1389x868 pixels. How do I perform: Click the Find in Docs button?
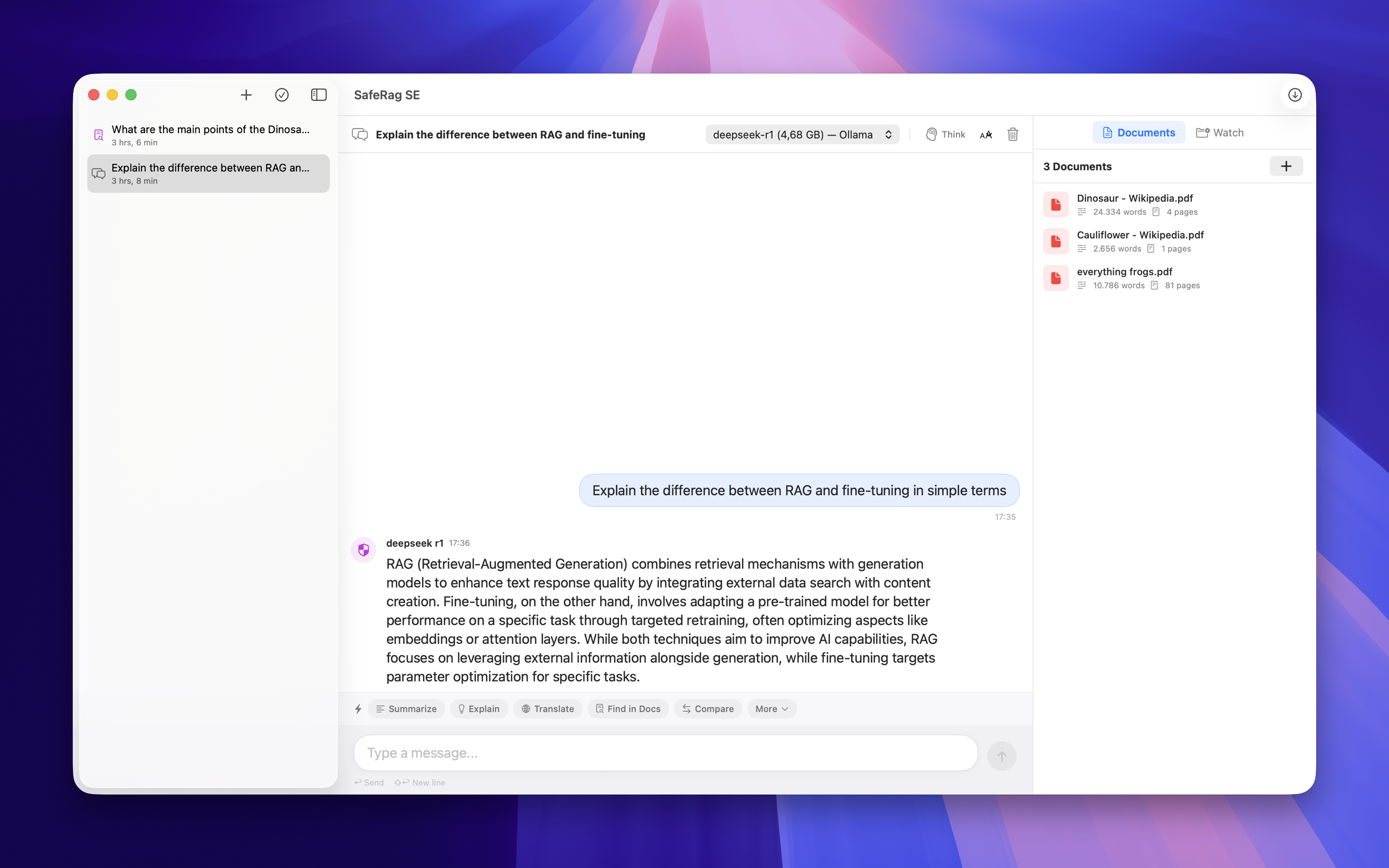coord(627,708)
